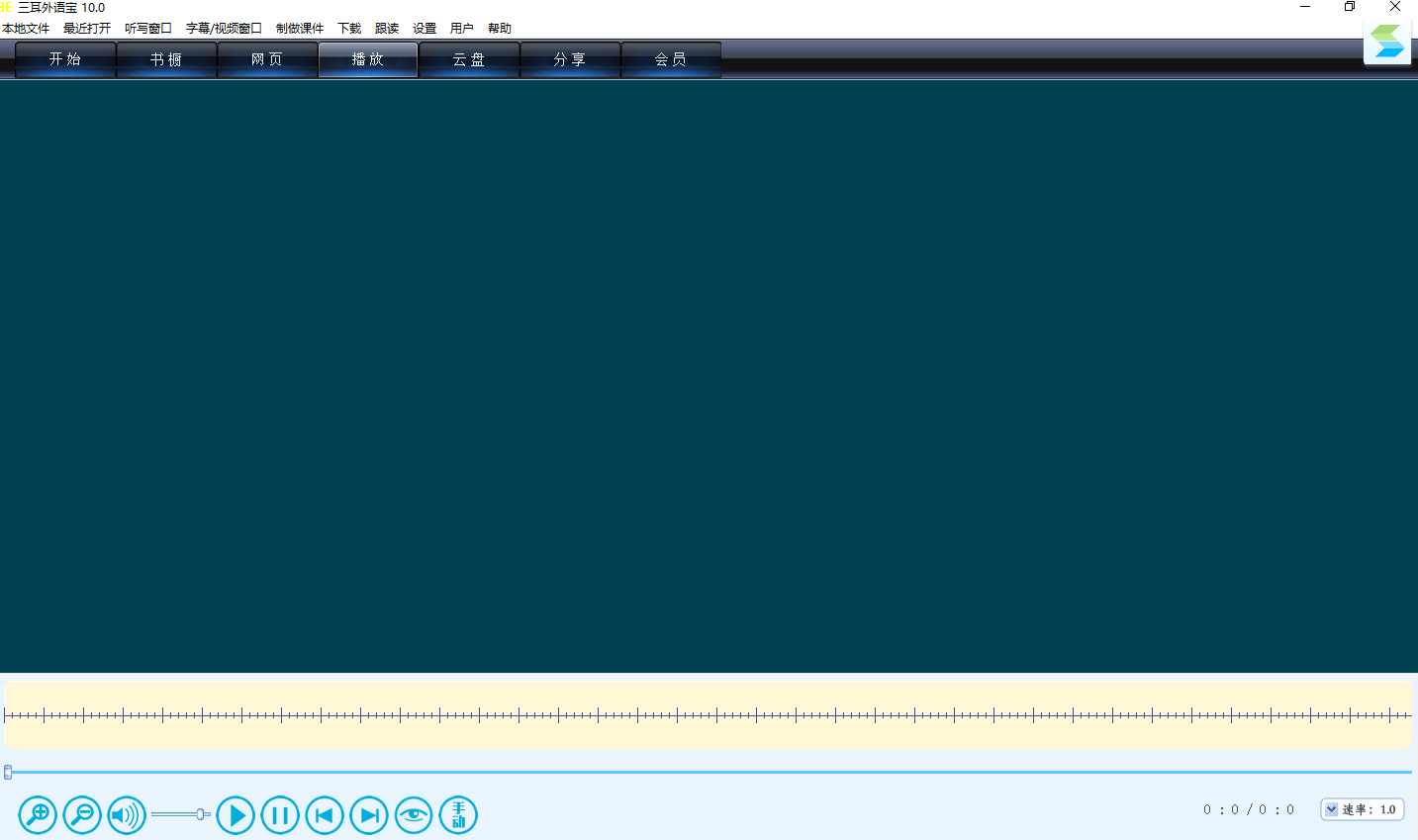Open the 下载 menu
Screen dimensions: 1418x840
tap(349, 29)
